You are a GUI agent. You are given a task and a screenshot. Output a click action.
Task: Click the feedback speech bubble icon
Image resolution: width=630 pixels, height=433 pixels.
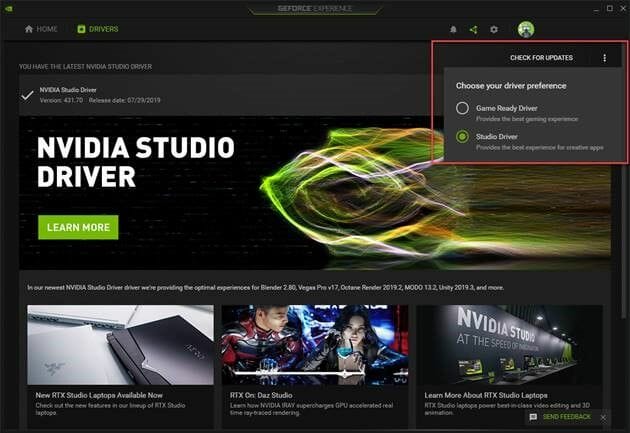pyautogui.click(x=533, y=417)
